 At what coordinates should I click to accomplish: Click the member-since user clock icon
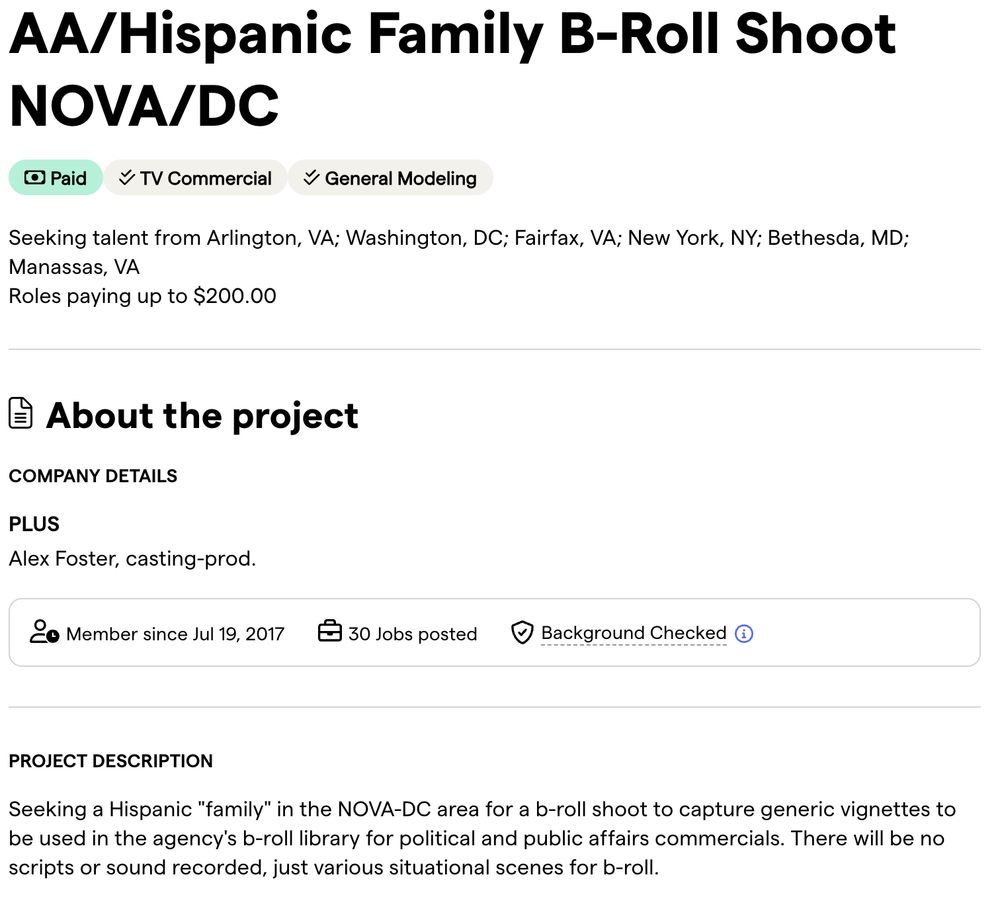click(x=44, y=632)
